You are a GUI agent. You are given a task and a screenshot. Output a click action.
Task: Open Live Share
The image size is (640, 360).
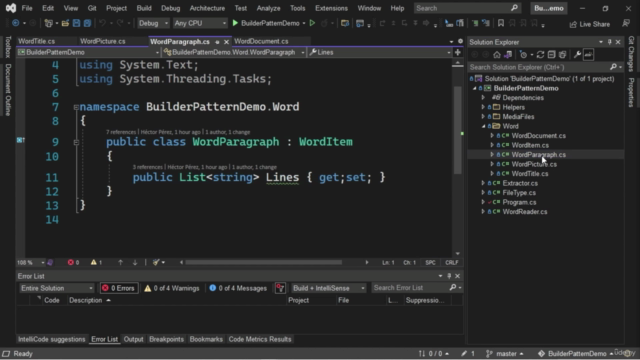pos(589,24)
